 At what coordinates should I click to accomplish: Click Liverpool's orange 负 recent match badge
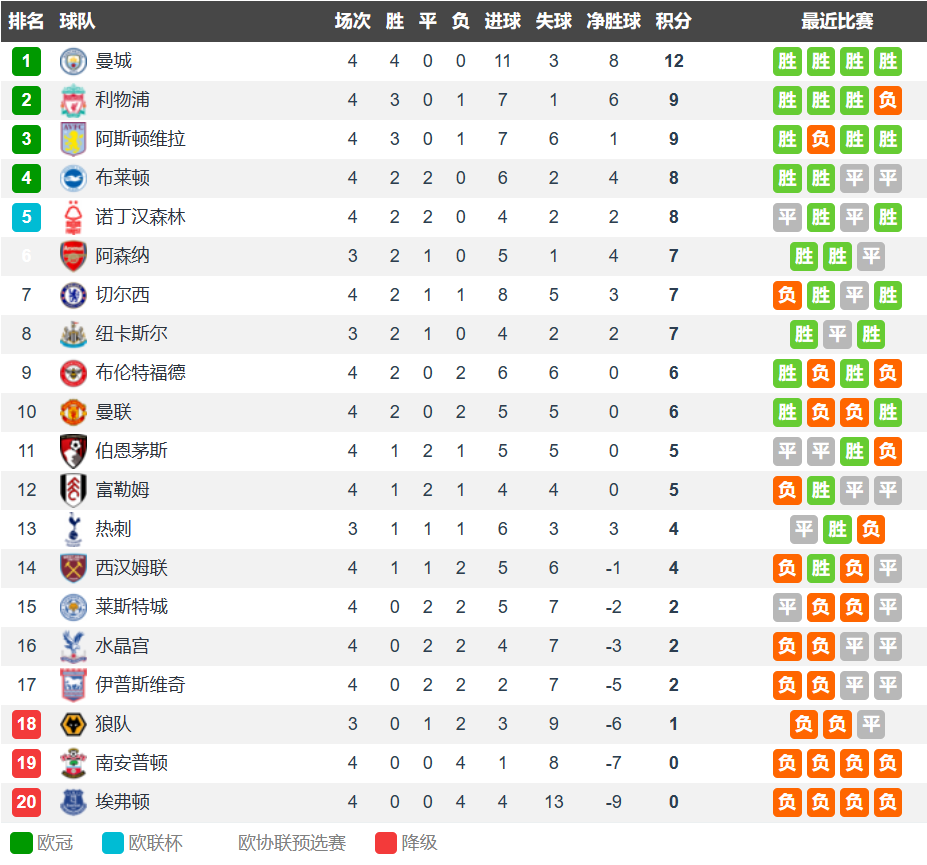point(887,100)
